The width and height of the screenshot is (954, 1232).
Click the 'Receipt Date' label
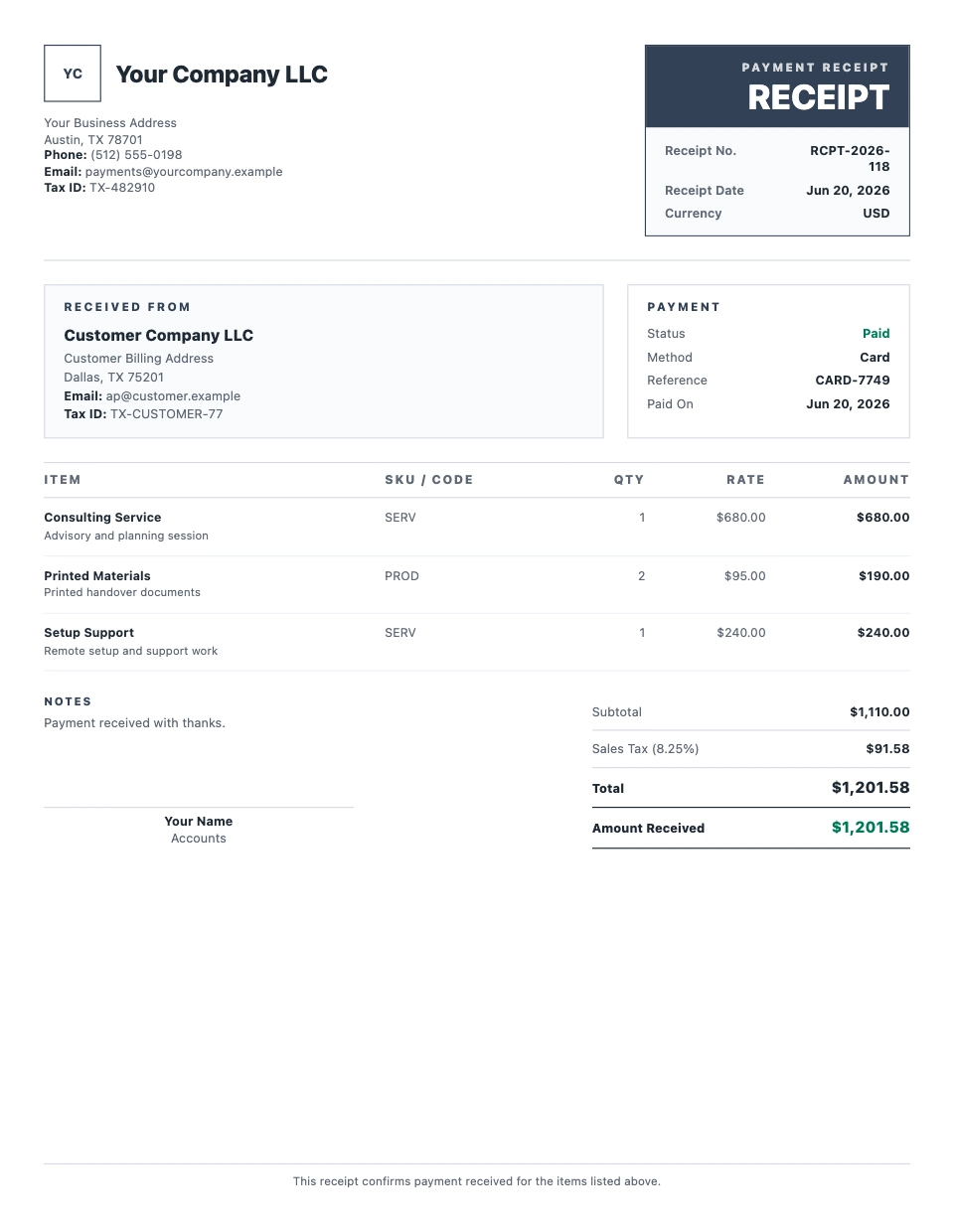[705, 191]
